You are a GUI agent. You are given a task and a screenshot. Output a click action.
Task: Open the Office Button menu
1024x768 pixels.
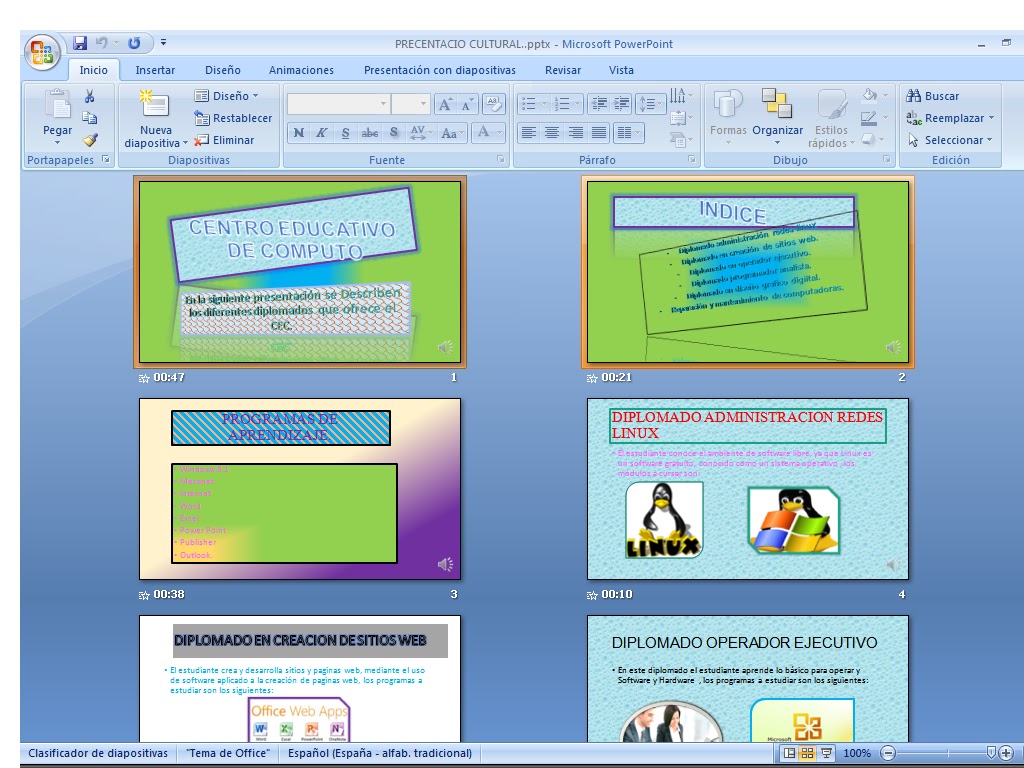point(42,52)
